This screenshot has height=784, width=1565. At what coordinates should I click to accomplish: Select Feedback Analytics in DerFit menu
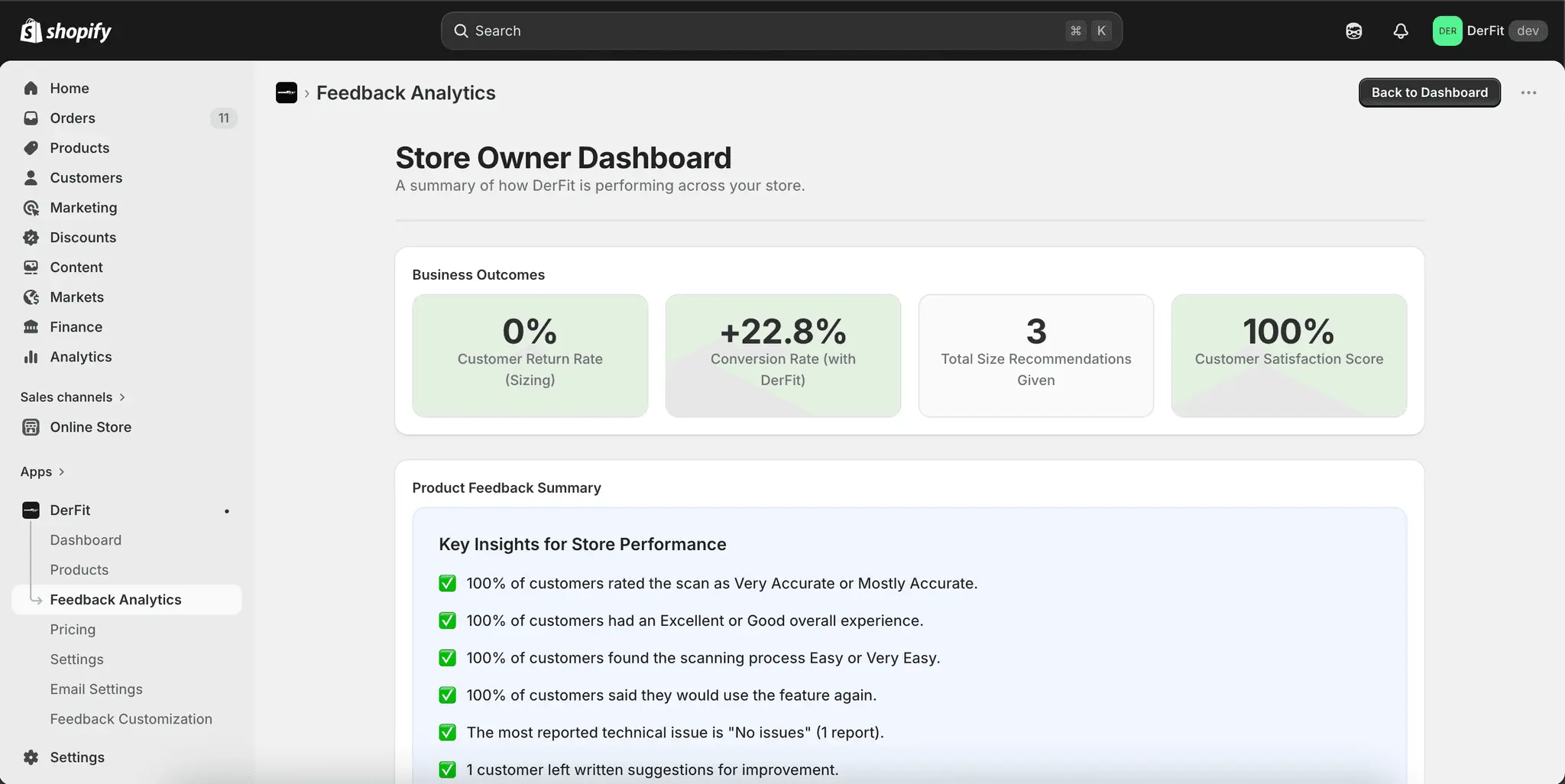tap(127, 599)
